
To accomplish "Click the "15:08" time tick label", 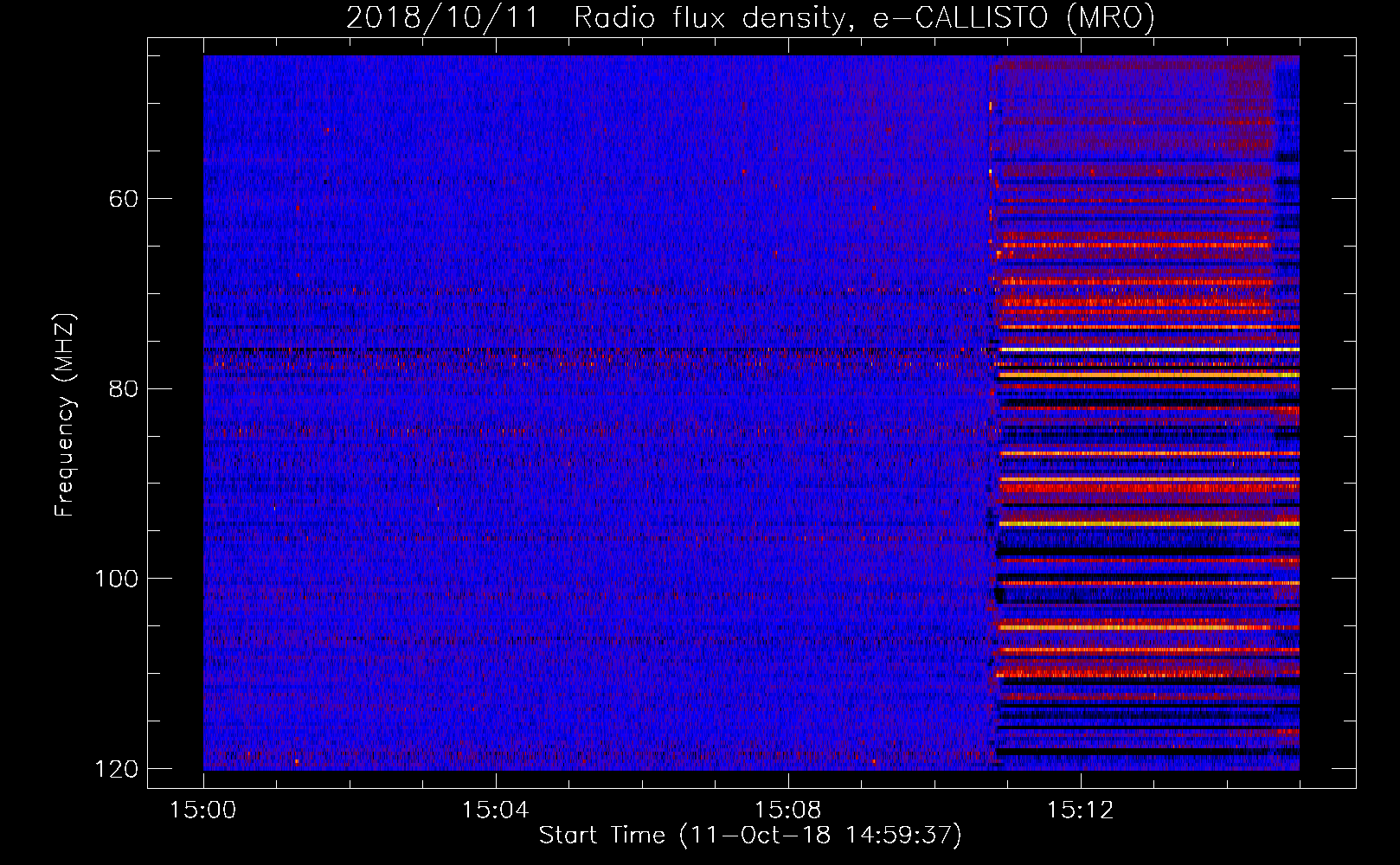I will (788, 811).
